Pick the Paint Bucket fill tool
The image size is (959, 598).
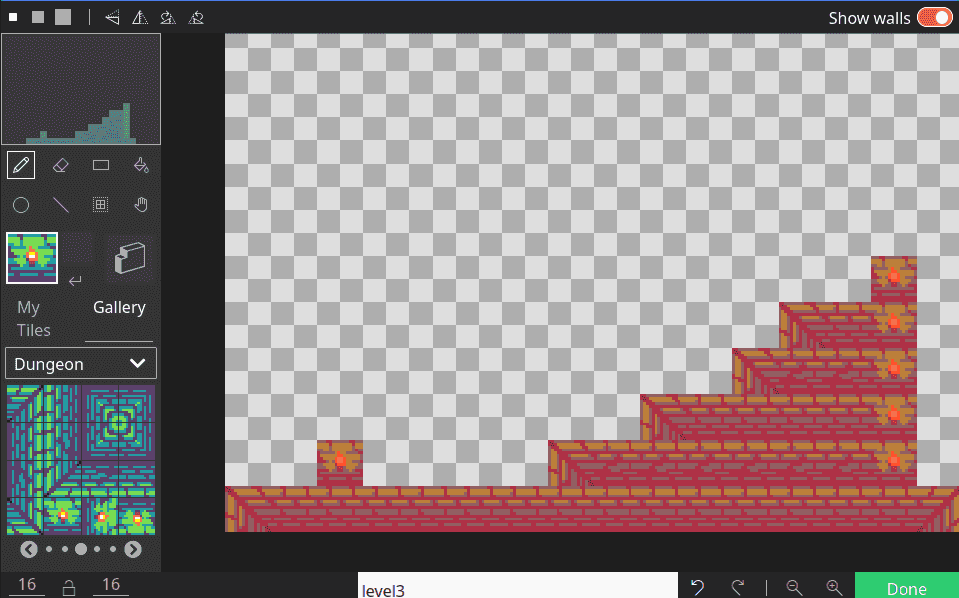(141, 165)
